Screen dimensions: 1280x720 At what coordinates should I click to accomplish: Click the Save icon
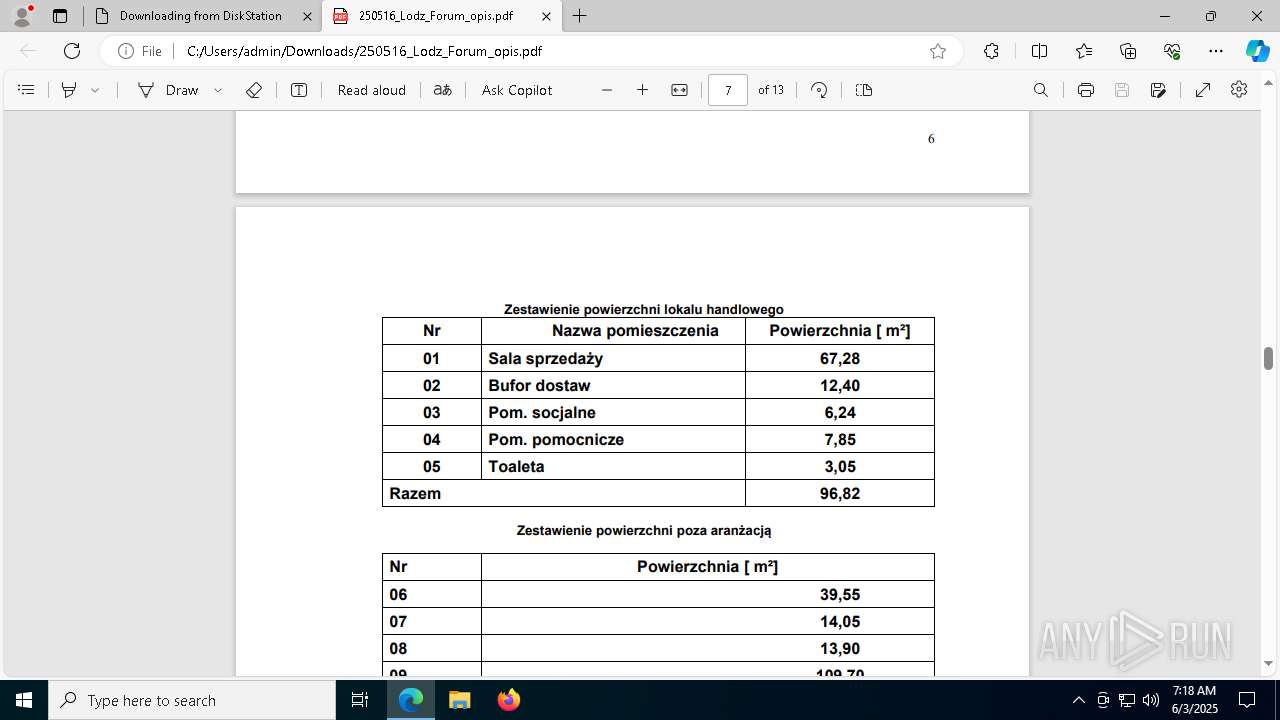pyautogui.click(x=1122, y=90)
